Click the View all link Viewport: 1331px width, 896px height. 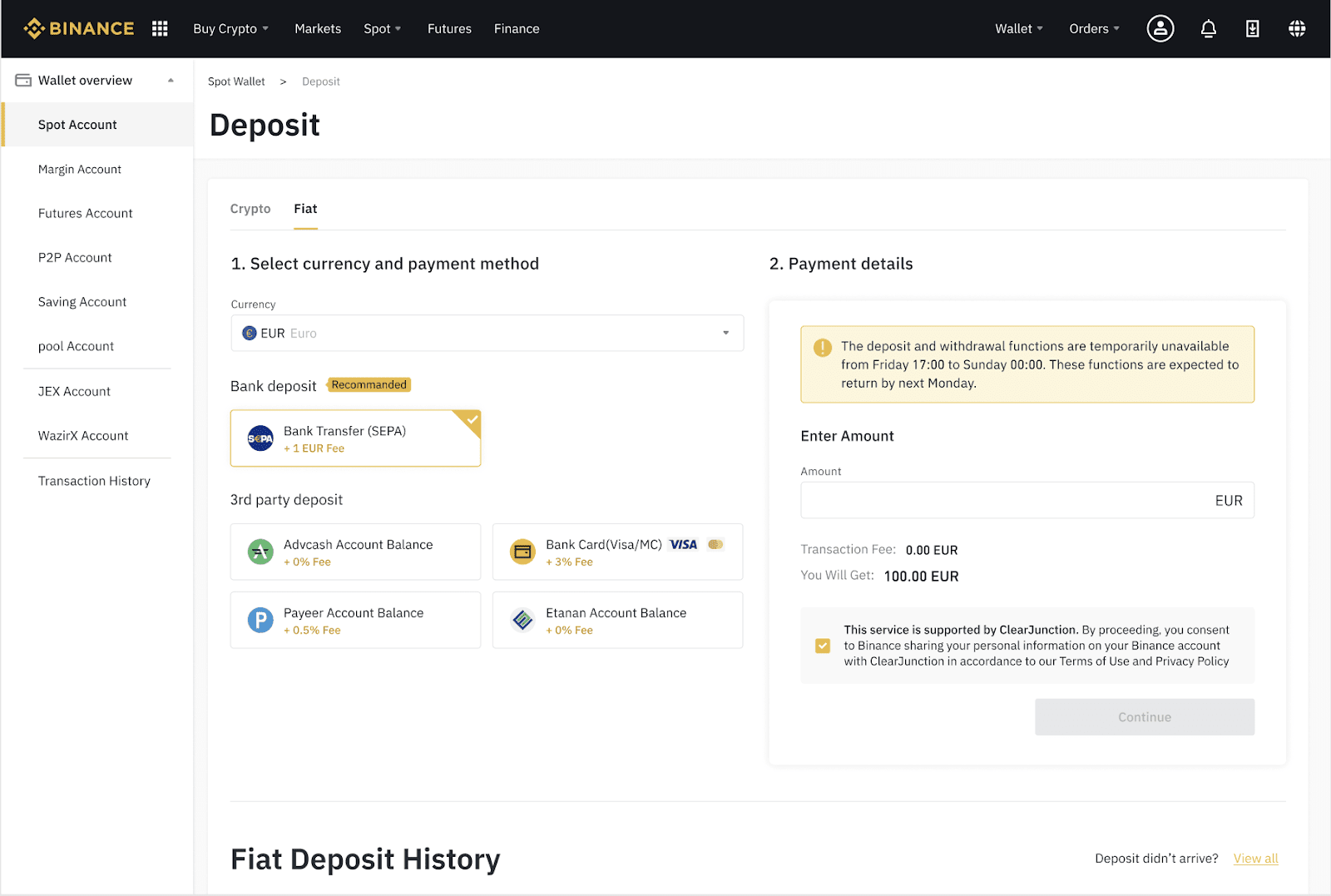click(x=1255, y=859)
